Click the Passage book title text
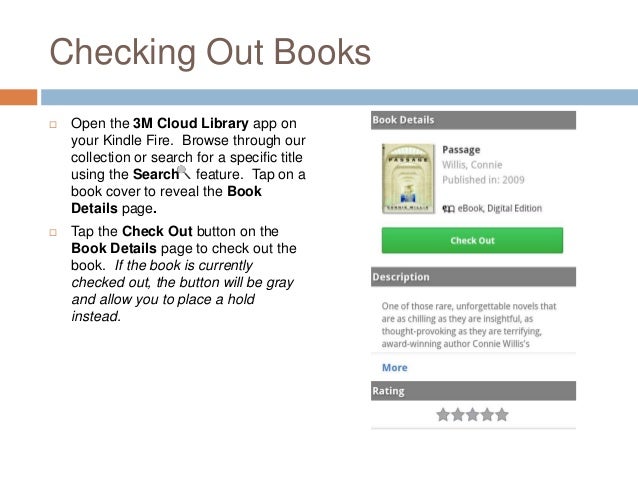Image resolution: width=638 pixels, height=479 pixels. 461,150
